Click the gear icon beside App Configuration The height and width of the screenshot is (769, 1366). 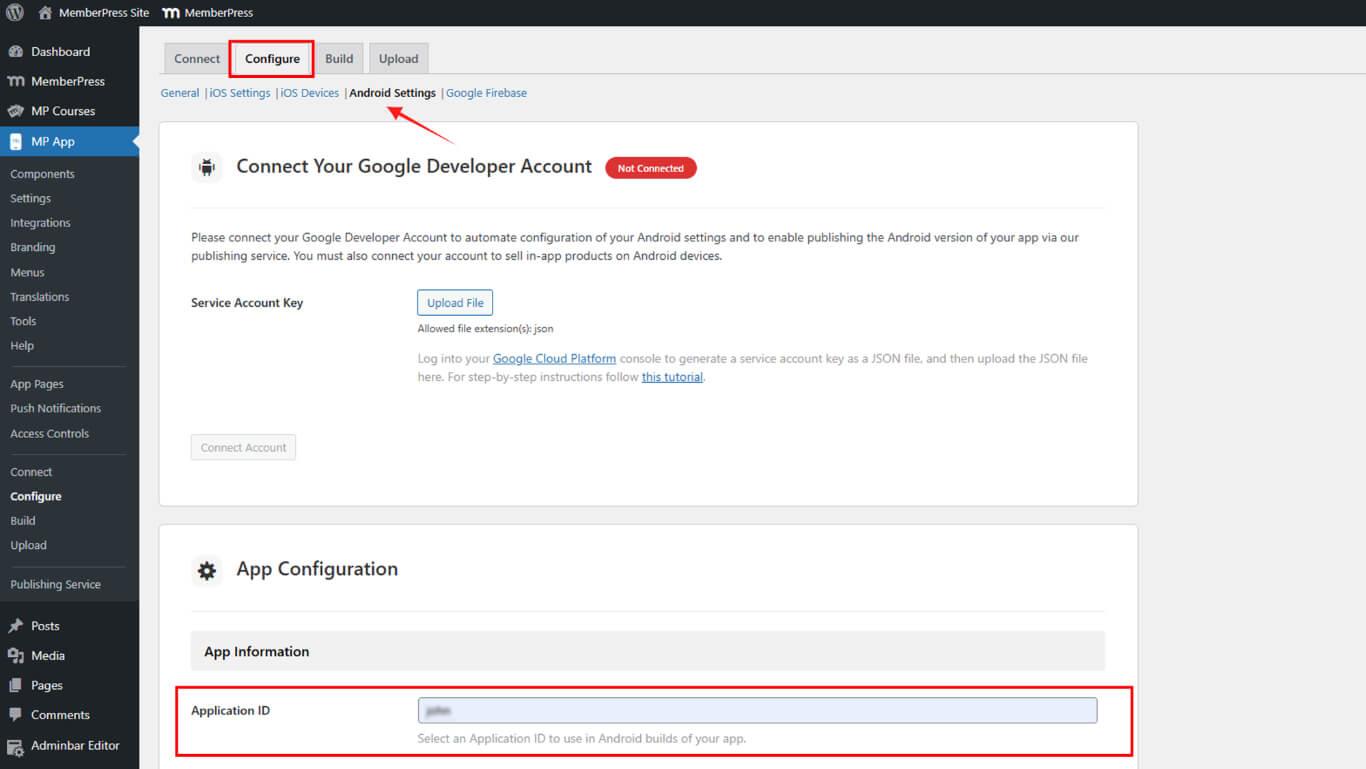tap(207, 568)
